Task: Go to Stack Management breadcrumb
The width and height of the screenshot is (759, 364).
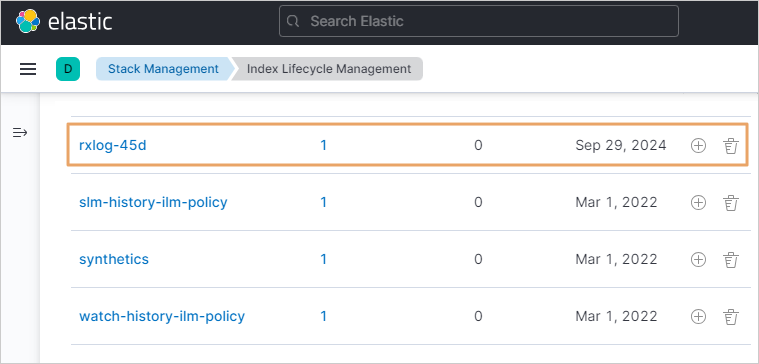Action: click(x=163, y=69)
